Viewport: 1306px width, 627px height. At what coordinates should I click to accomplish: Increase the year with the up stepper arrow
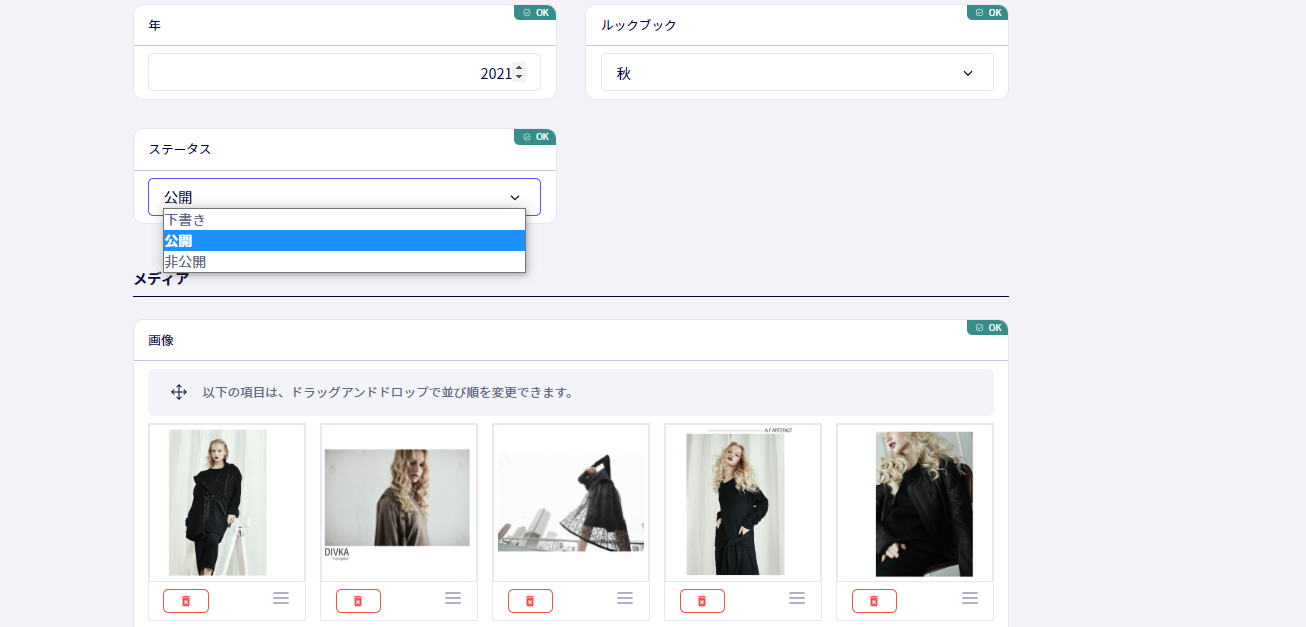click(x=519, y=68)
